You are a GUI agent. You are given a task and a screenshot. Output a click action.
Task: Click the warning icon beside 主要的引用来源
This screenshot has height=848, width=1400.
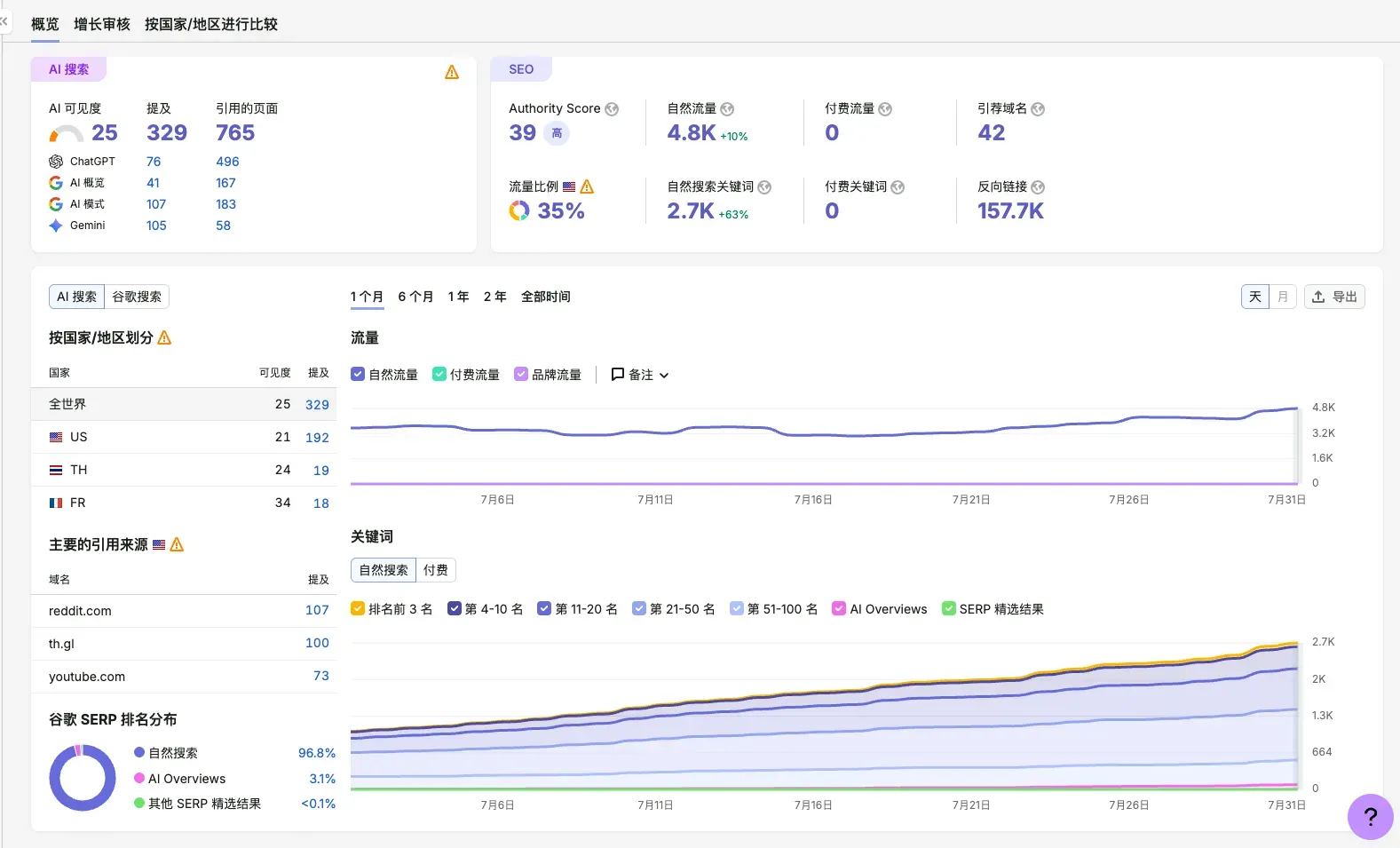[177, 544]
